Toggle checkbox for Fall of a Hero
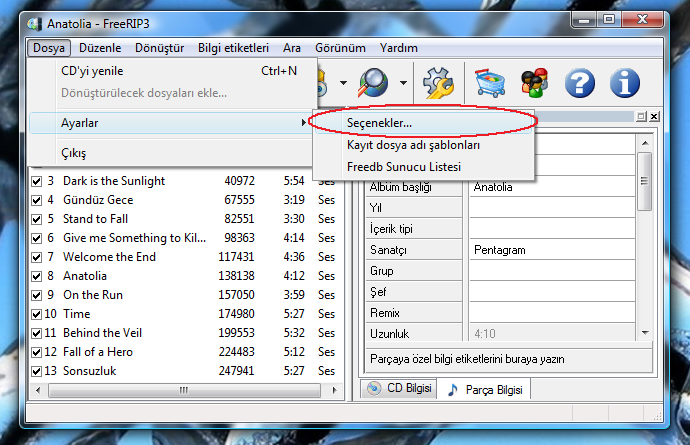 pos(37,352)
